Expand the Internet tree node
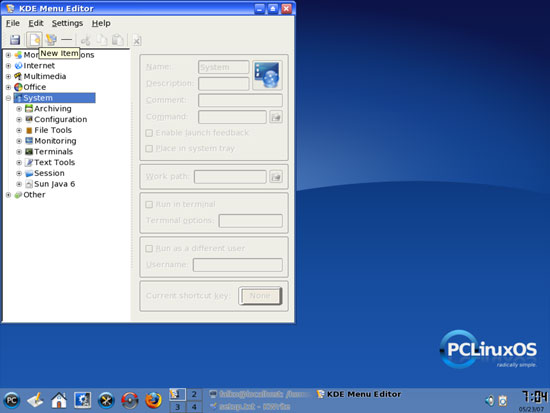550x413 pixels. point(8,66)
